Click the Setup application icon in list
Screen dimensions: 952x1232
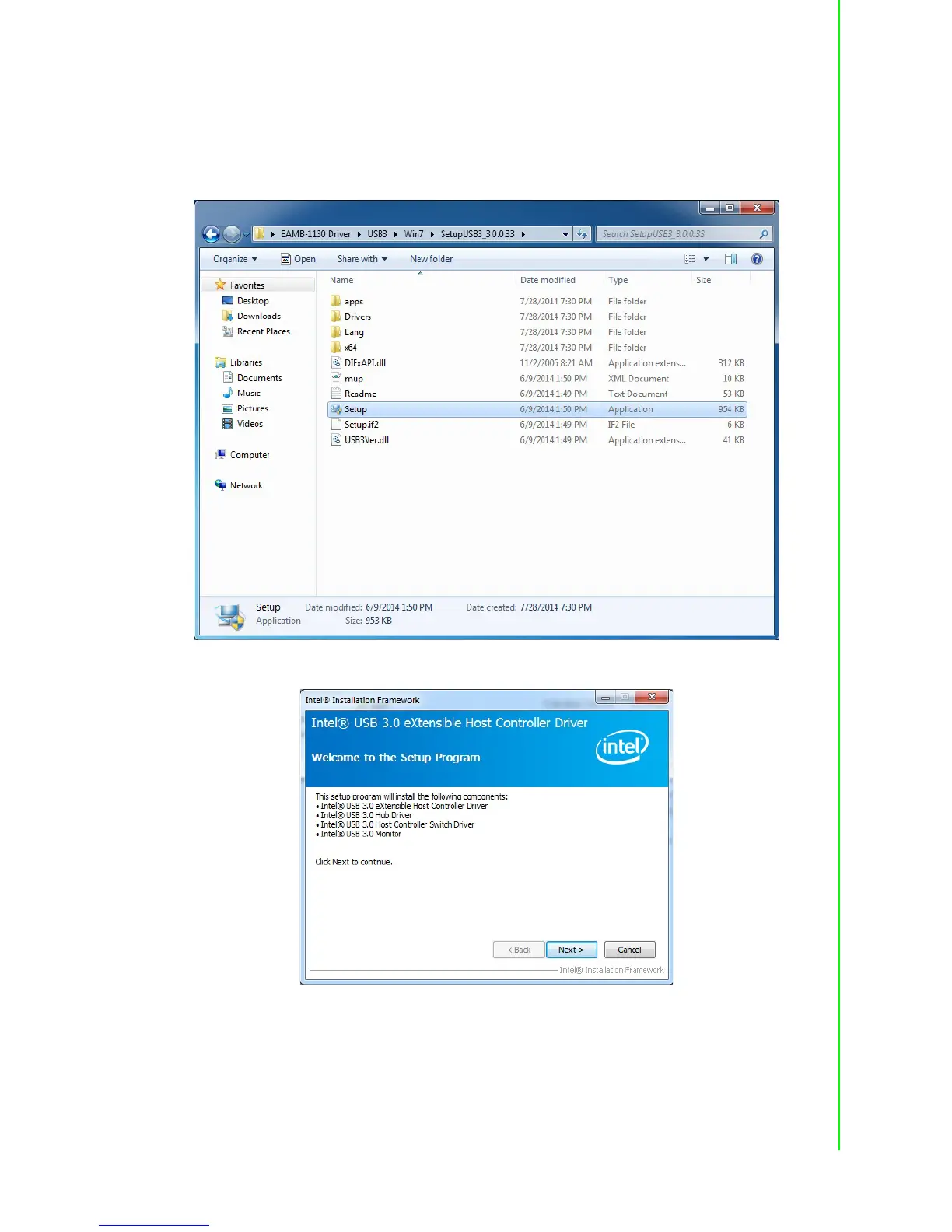click(x=336, y=409)
